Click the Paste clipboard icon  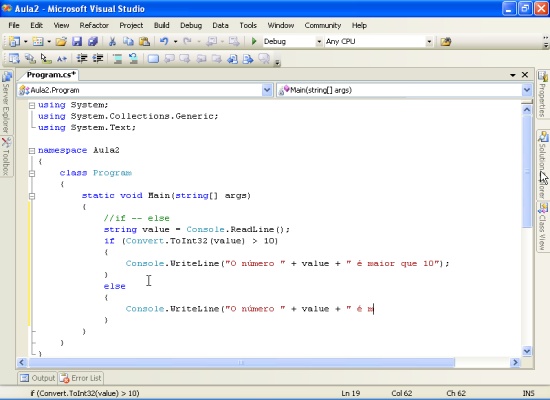coord(144,41)
